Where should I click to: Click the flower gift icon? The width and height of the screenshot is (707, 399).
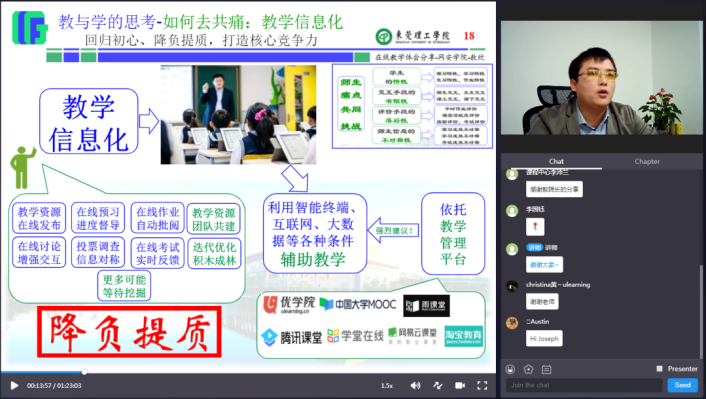528,369
